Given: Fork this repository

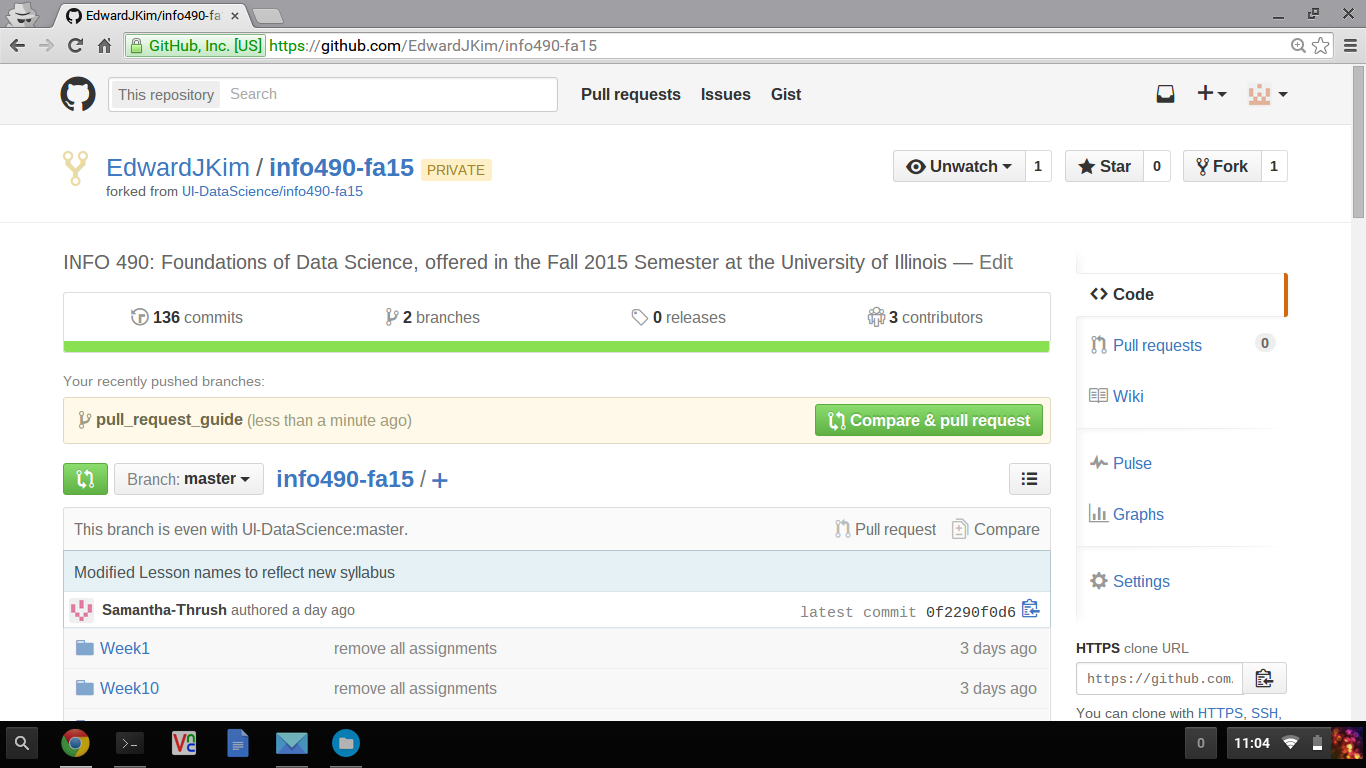Looking at the screenshot, I should (1221, 167).
